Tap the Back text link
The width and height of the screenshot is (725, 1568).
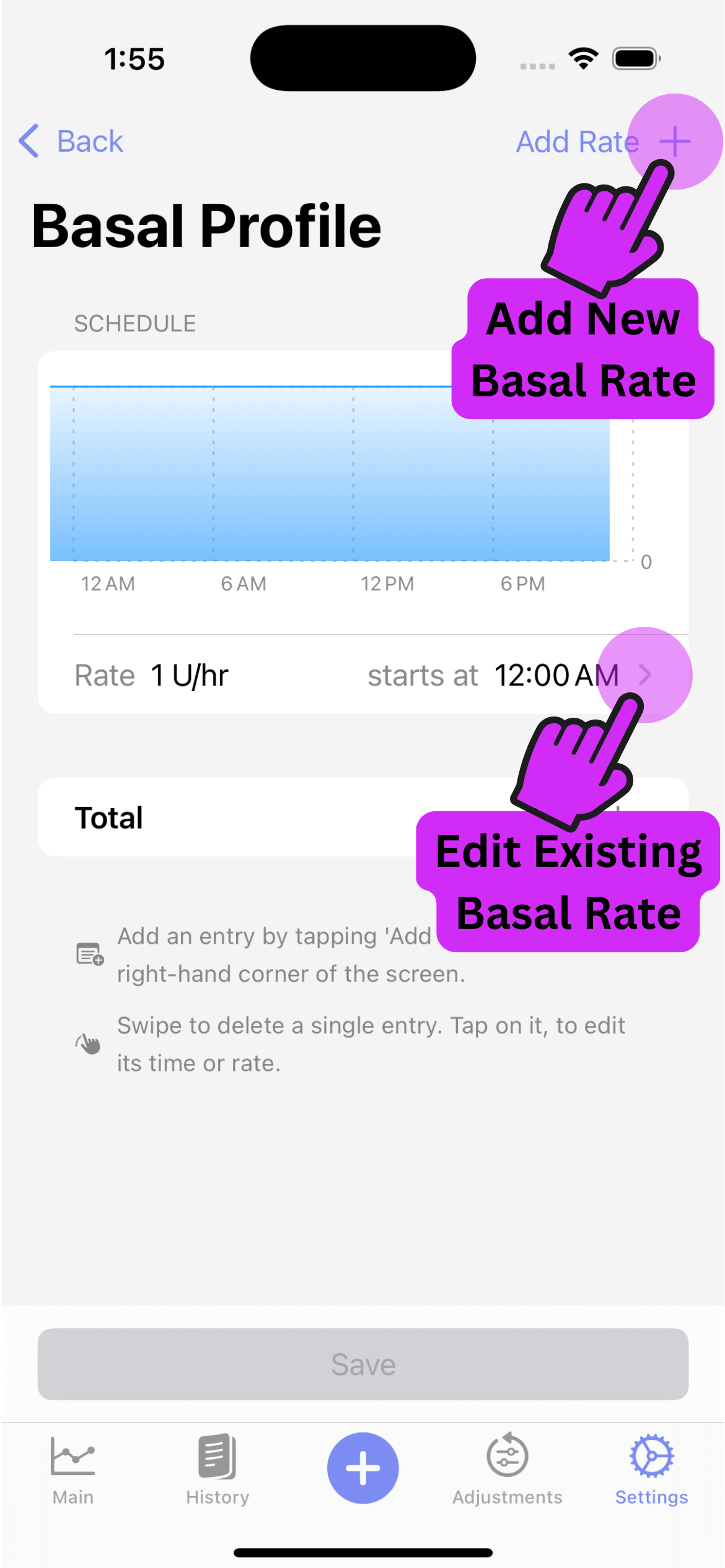(90, 141)
